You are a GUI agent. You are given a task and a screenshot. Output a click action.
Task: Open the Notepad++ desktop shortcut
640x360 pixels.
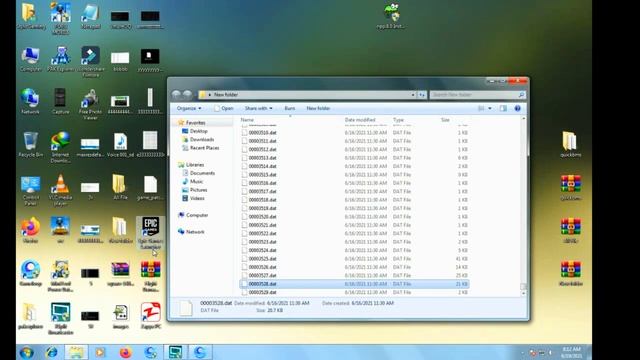90,16
